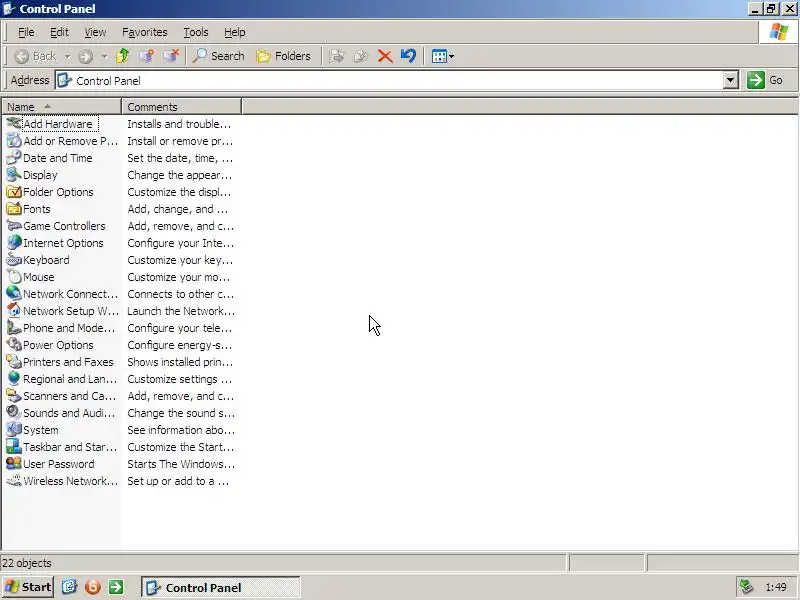Open the Back history dropdown arrow
Image resolution: width=800 pixels, height=600 pixels.
pos(67,56)
